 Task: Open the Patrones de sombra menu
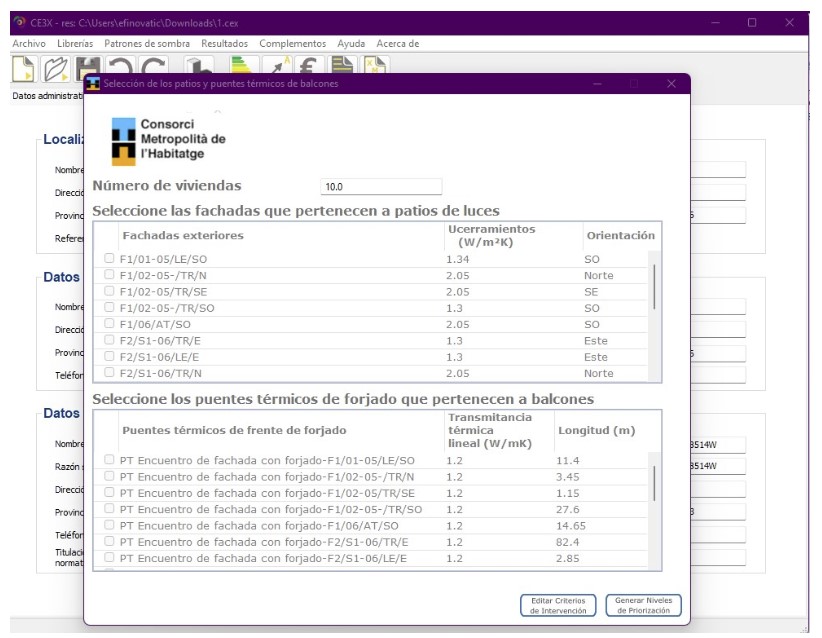tap(147, 44)
